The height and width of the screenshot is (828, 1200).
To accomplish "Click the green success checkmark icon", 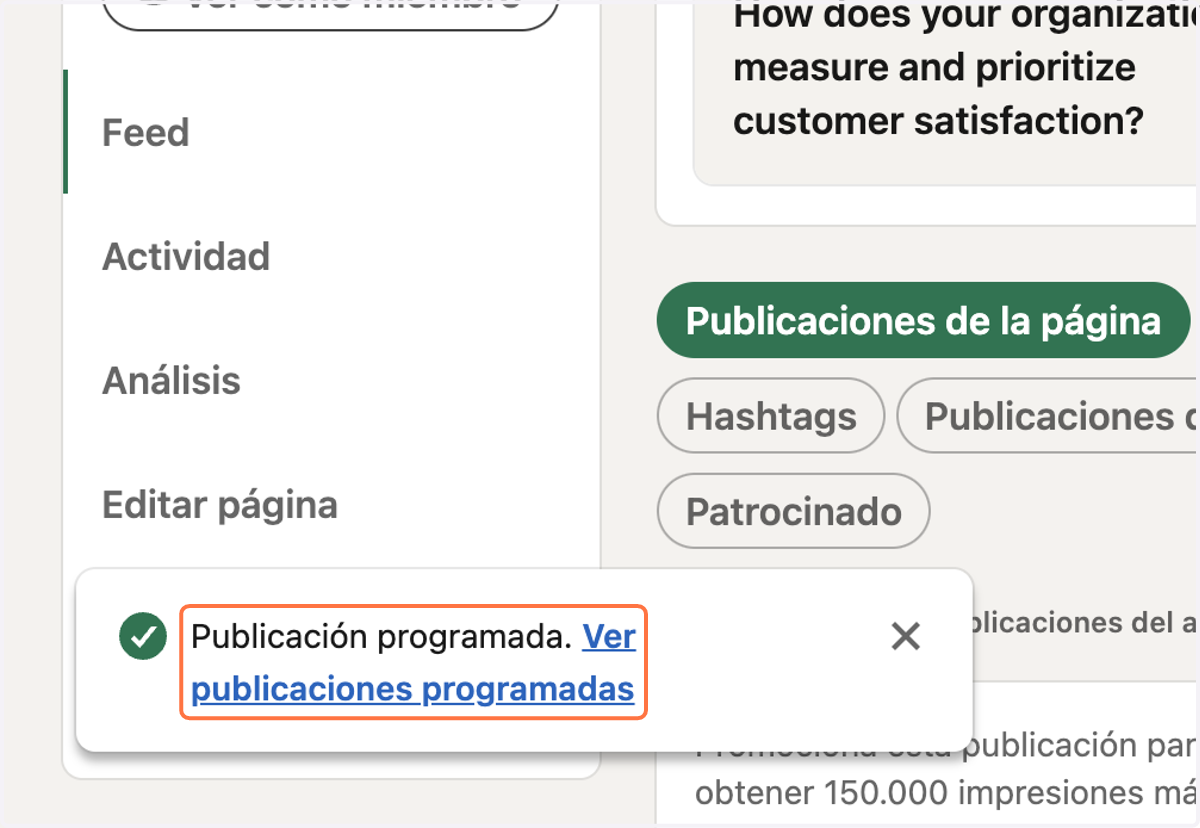I will coord(143,637).
